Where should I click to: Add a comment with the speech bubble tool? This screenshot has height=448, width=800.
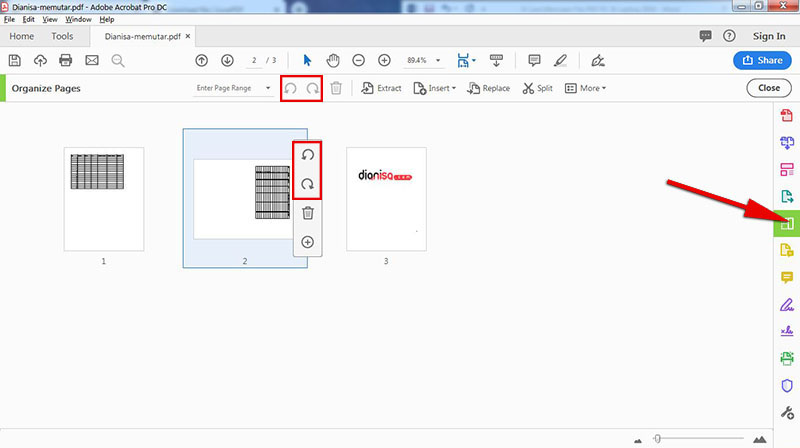534,61
